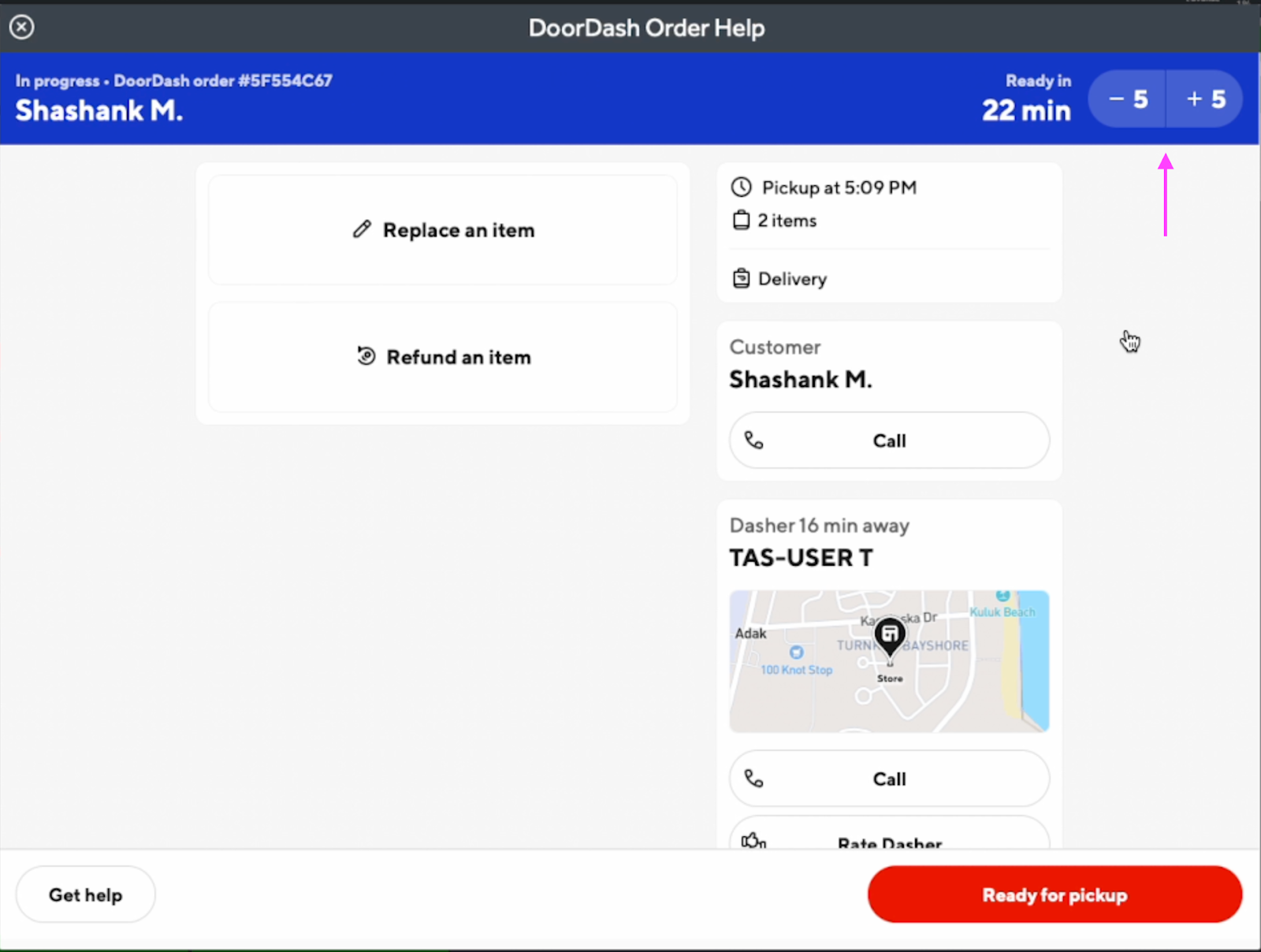
Task: Click the 'TAS-USER T' Dasher name
Action: [x=802, y=558]
